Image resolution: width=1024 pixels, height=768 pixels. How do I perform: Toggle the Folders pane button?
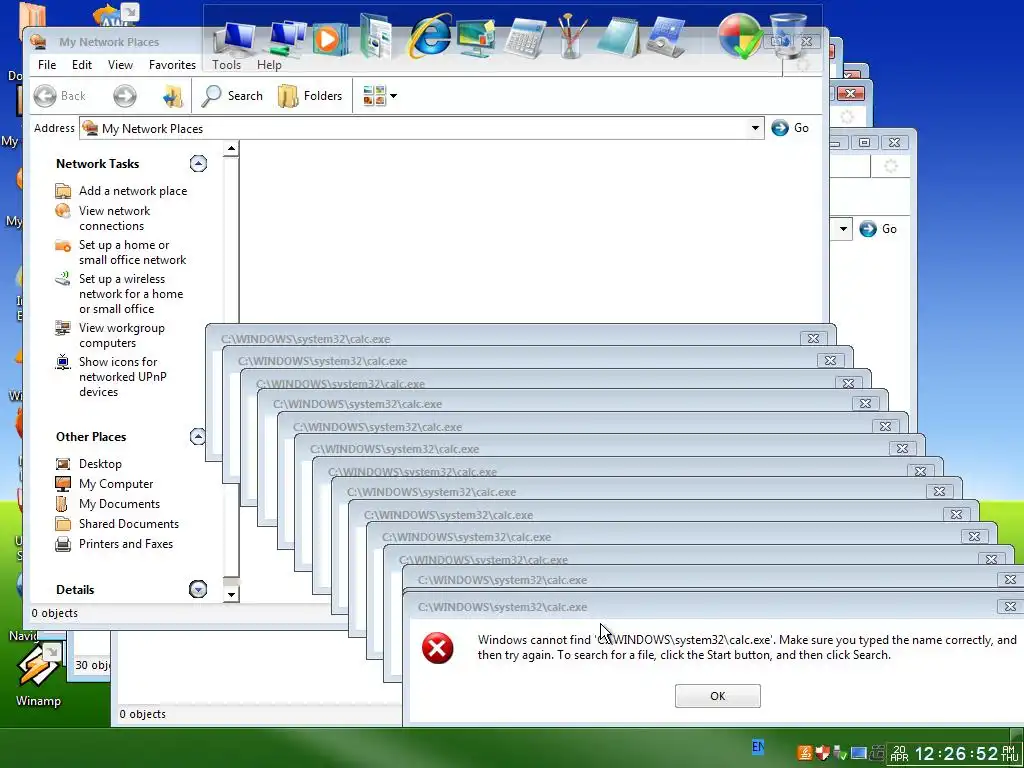(310, 96)
